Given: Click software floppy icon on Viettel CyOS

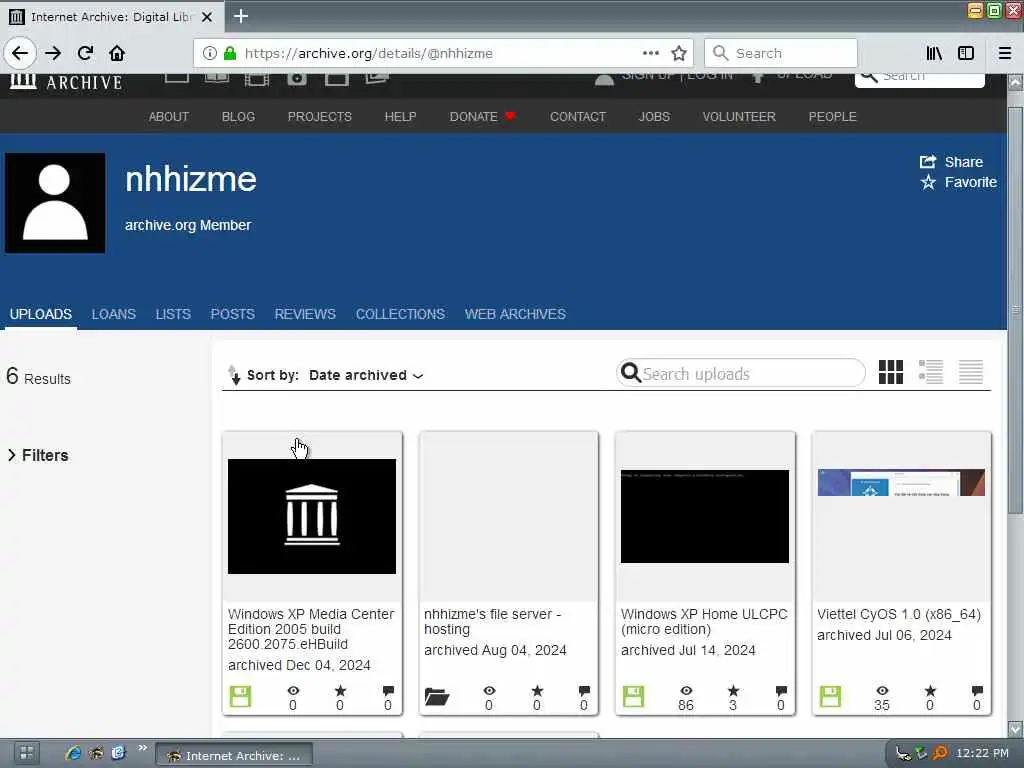Looking at the screenshot, I should point(830,697).
